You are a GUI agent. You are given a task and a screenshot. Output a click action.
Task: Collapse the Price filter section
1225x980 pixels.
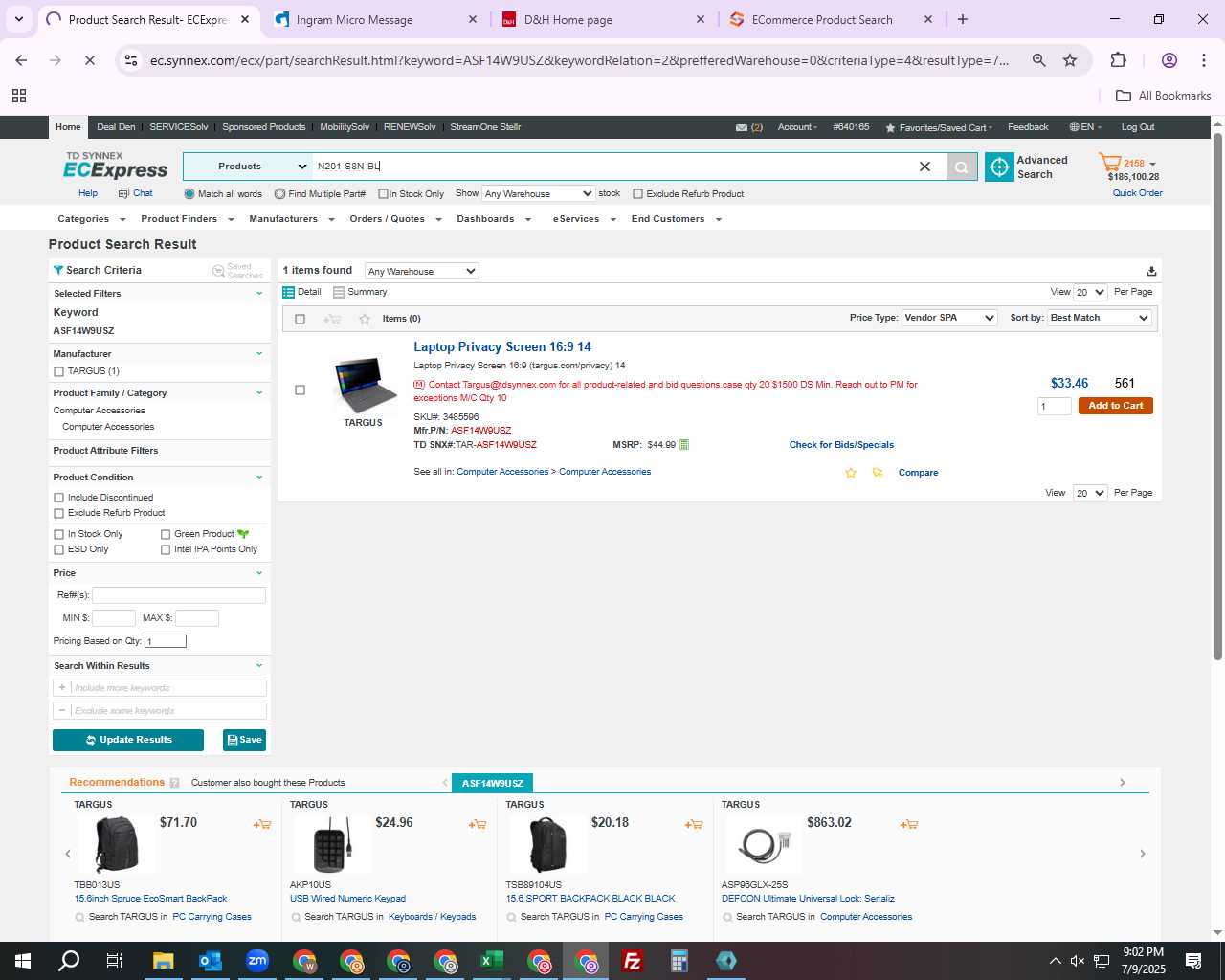click(x=259, y=573)
